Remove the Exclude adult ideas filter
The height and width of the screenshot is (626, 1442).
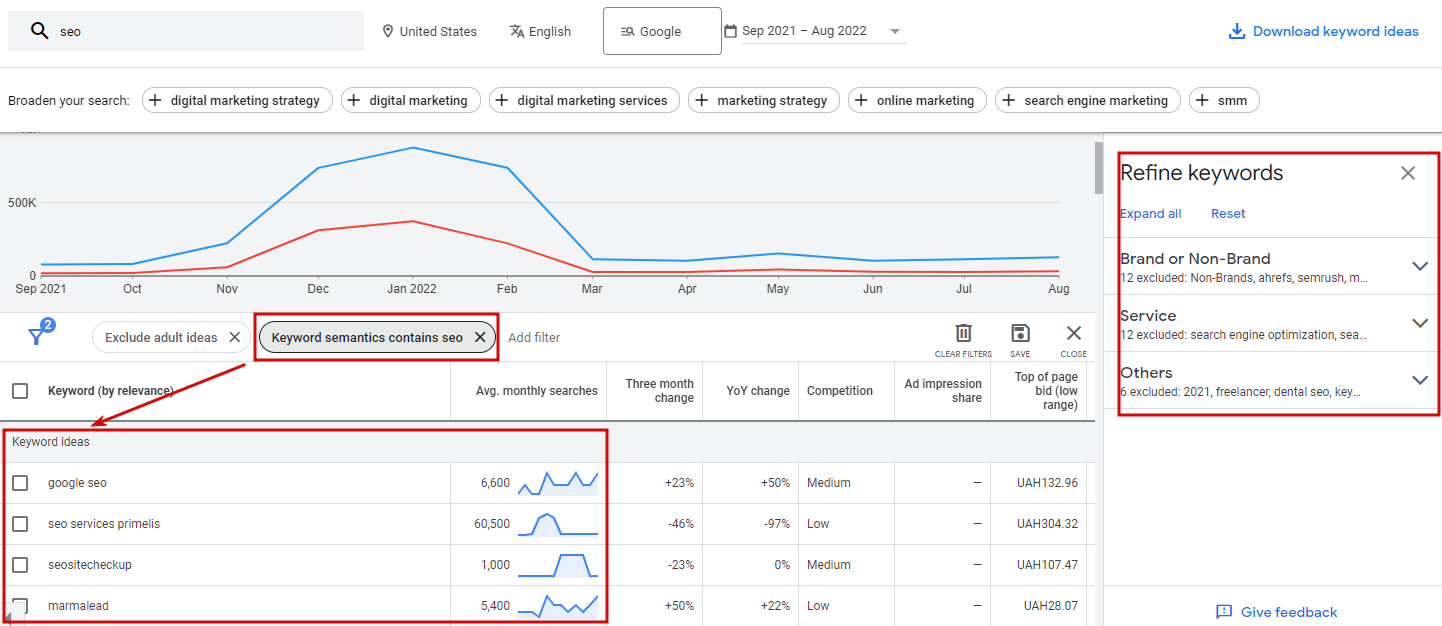pyautogui.click(x=235, y=337)
